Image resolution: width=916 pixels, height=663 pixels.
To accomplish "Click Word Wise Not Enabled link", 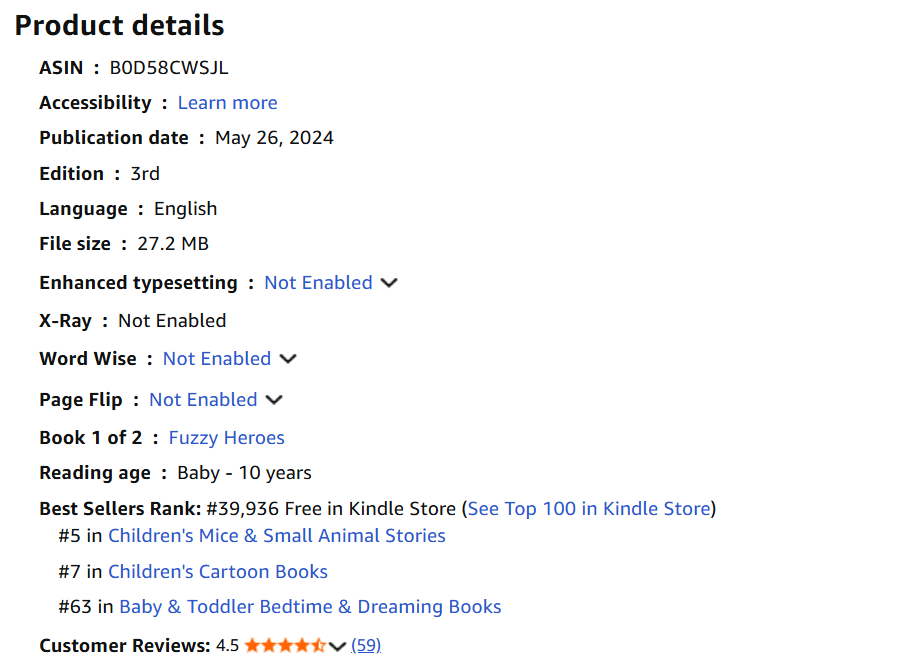I will (x=217, y=359).
